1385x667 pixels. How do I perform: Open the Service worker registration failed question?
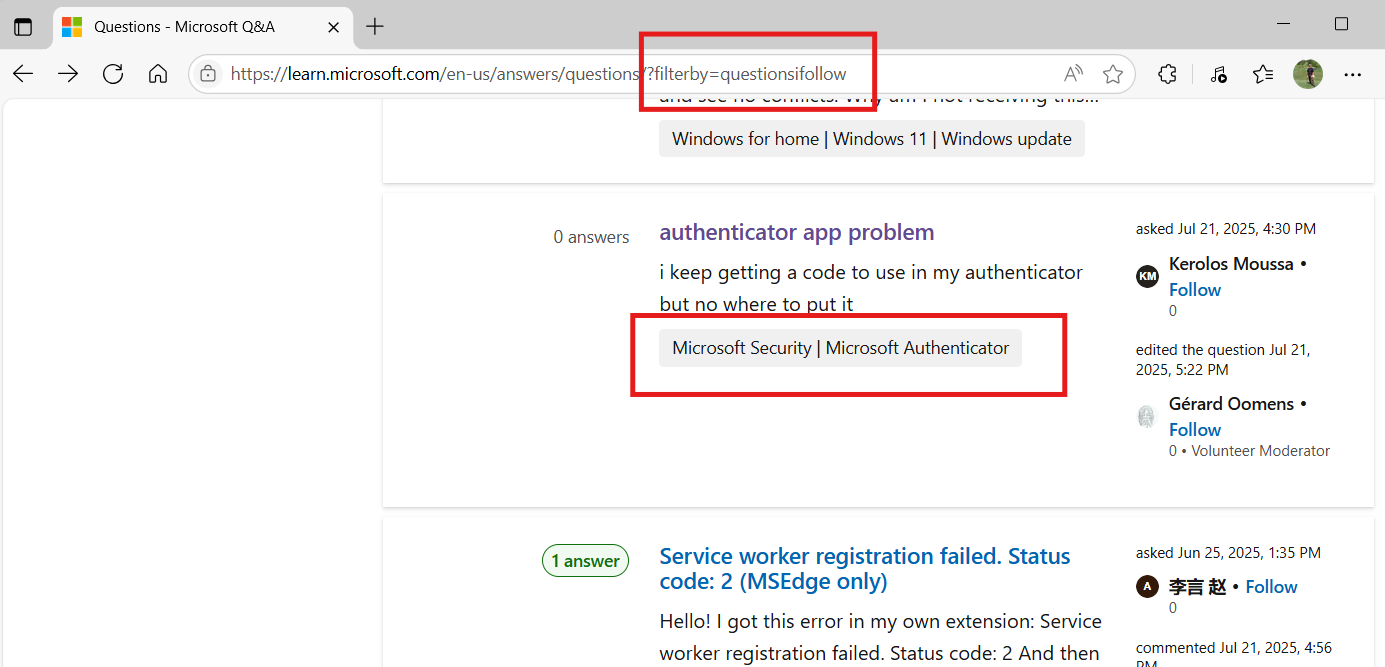coord(865,568)
